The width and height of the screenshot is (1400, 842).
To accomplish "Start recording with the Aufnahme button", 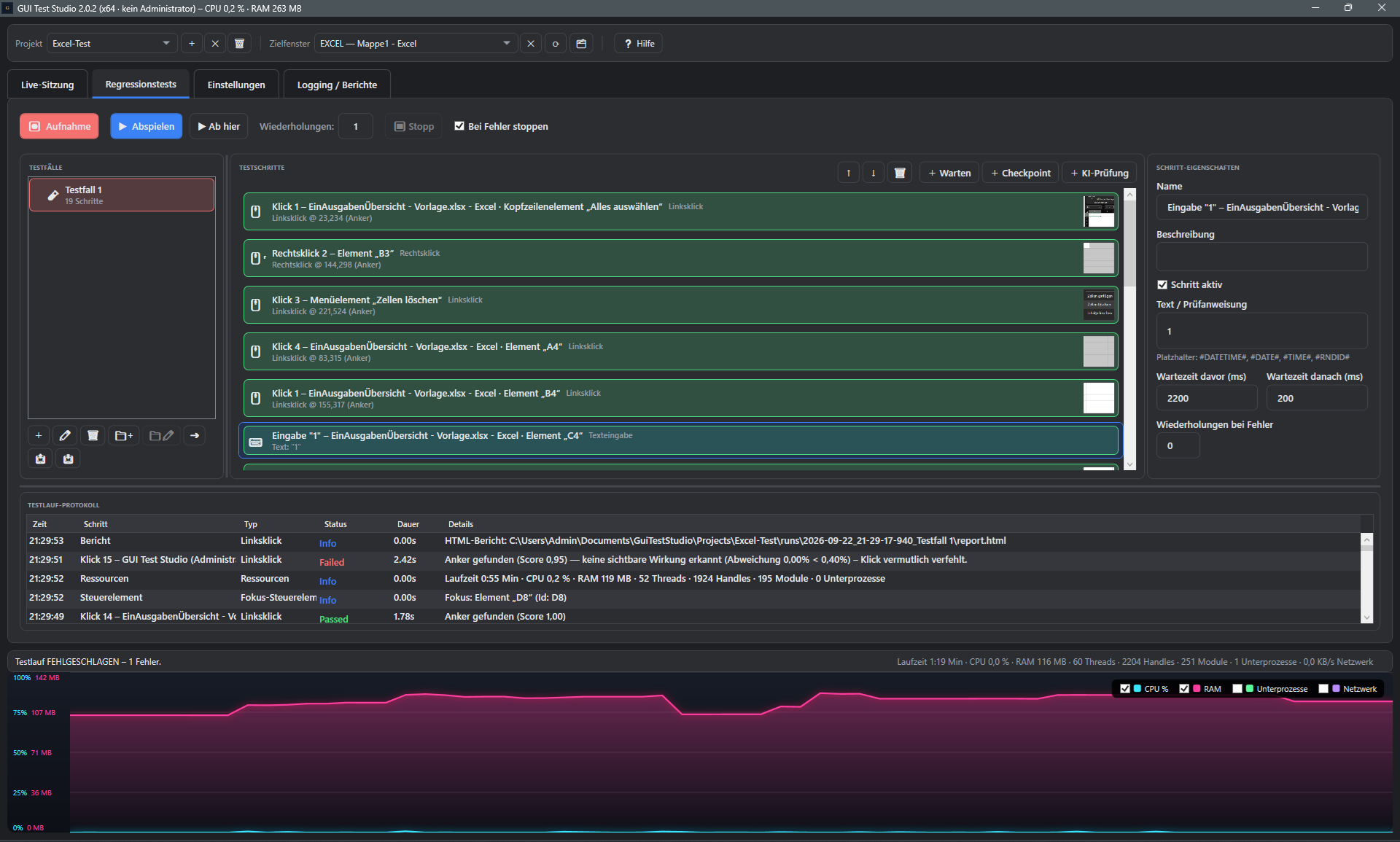I will point(60,126).
